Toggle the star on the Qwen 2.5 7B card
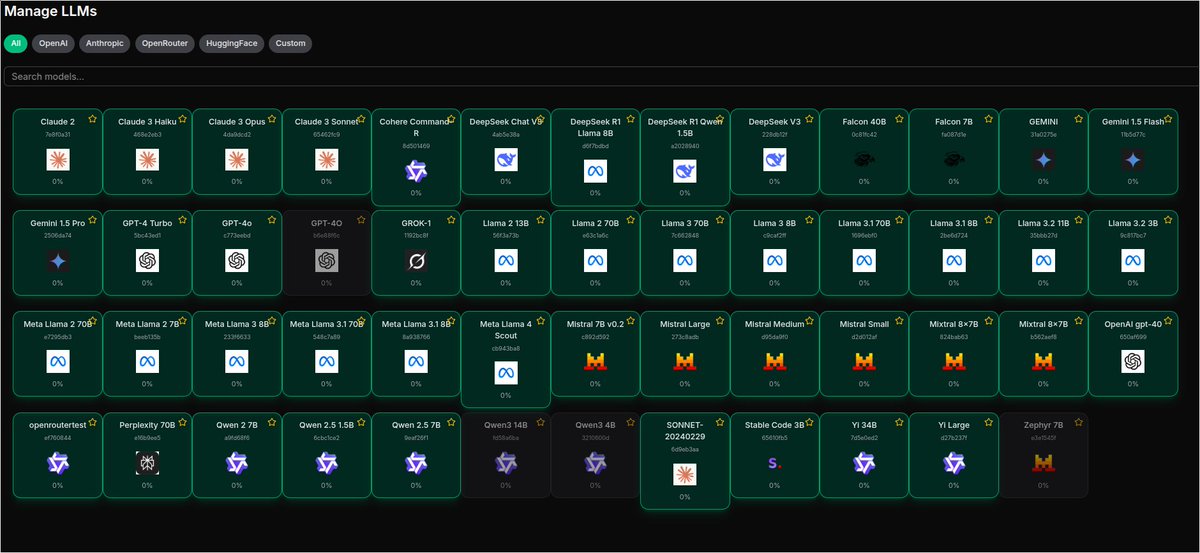The height and width of the screenshot is (553, 1200). coord(450,421)
